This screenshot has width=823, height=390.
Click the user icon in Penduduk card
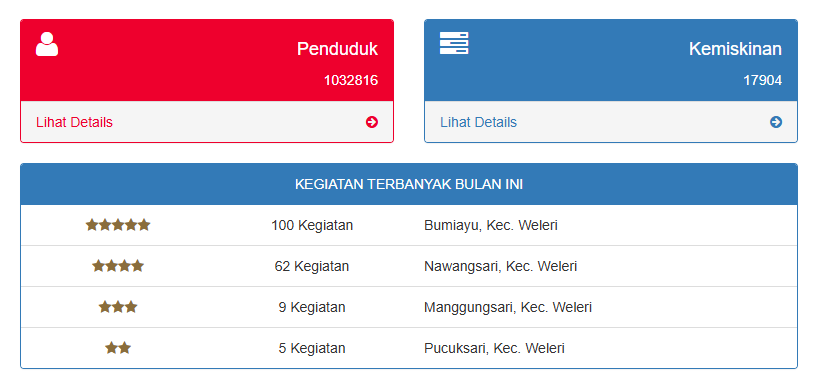[x=47, y=44]
